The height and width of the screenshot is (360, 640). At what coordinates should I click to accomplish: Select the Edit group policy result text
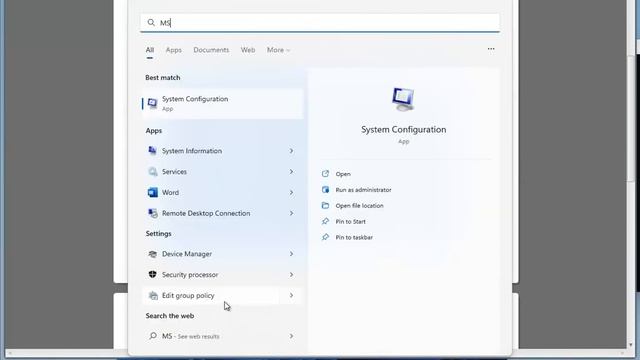click(x=188, y=296)
